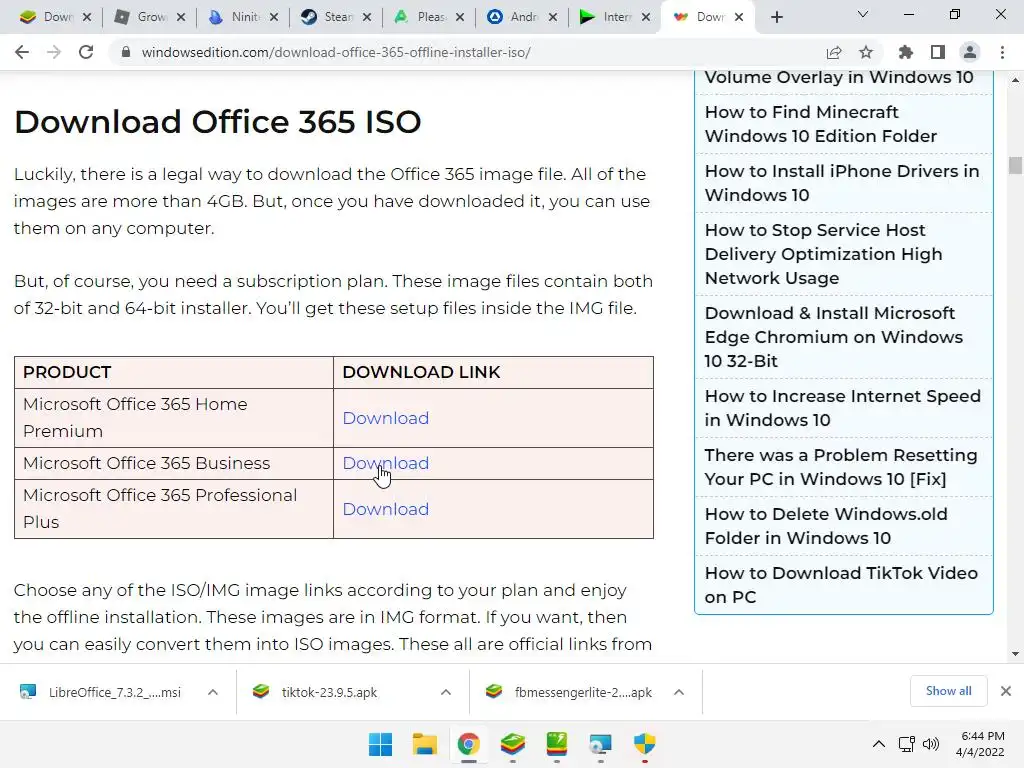Open a new browser tab
Image resolution: width=1024 pixels, height=768 pixels.
[776, 18]
